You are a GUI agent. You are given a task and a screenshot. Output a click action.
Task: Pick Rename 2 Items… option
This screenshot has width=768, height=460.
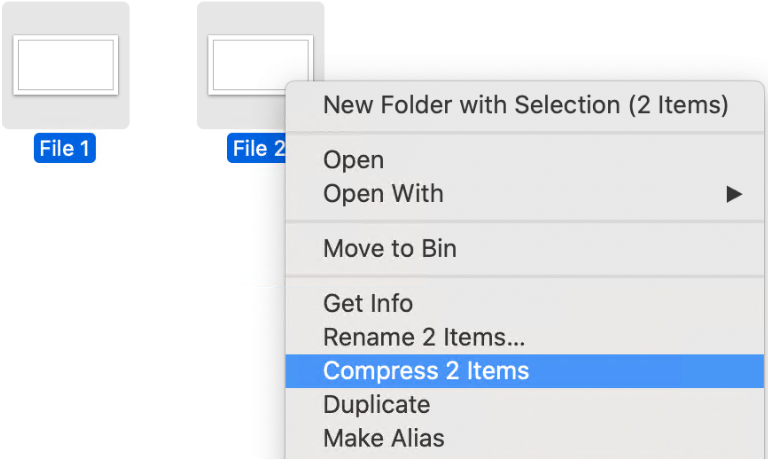point(424,337)
